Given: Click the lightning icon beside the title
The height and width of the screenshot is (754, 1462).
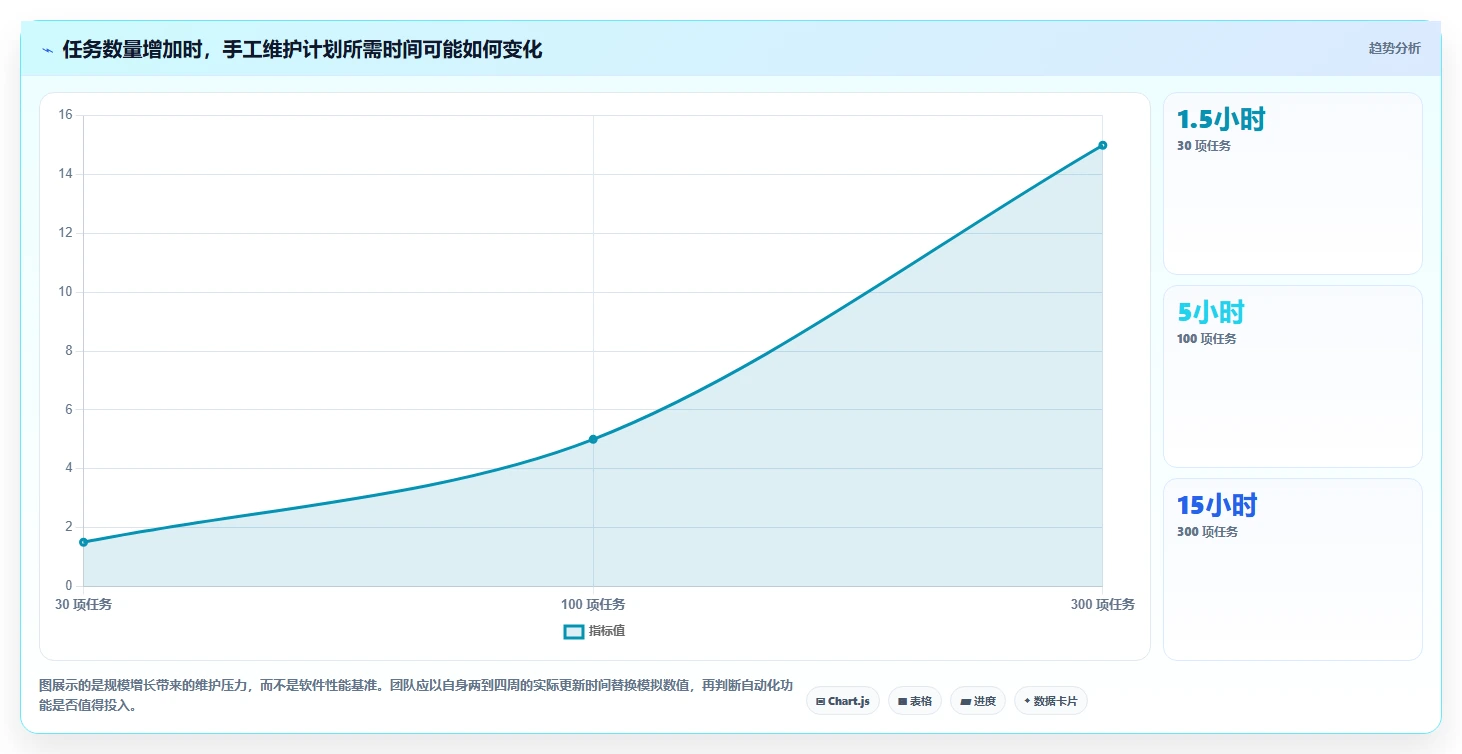Looking at the screenshot, I should click(47, 49).
